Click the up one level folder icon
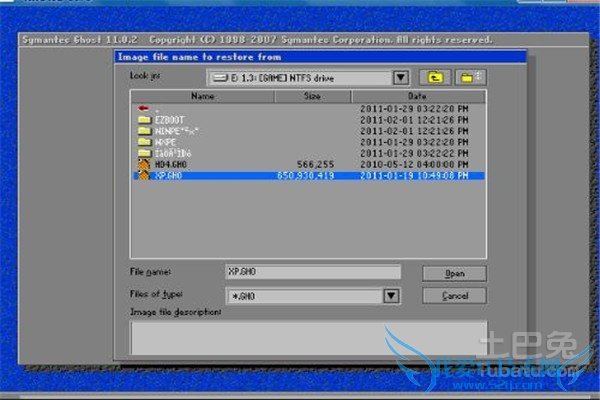This screenshot has width=600, height=400. click(x=435, y=77)
